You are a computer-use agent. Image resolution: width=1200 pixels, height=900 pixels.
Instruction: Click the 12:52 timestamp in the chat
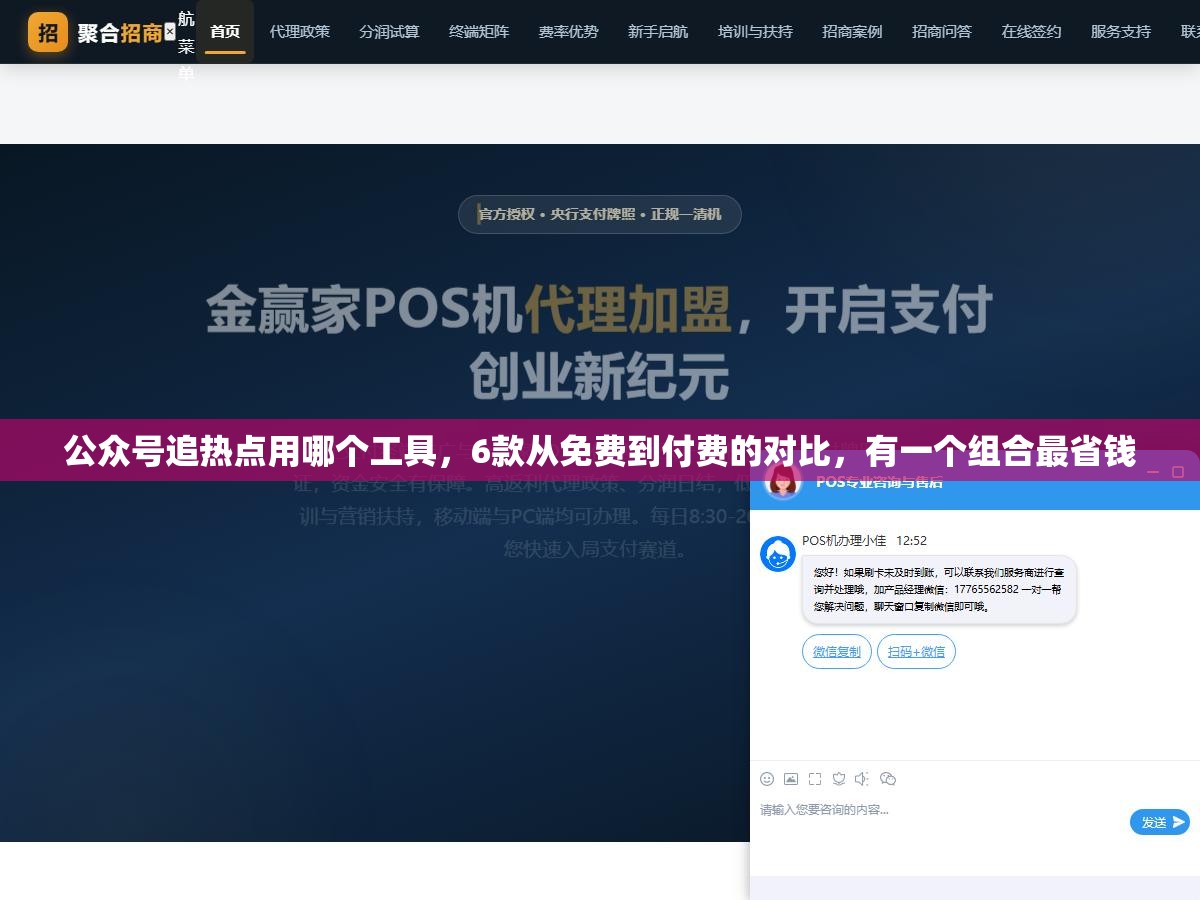(x=911, y=540)
